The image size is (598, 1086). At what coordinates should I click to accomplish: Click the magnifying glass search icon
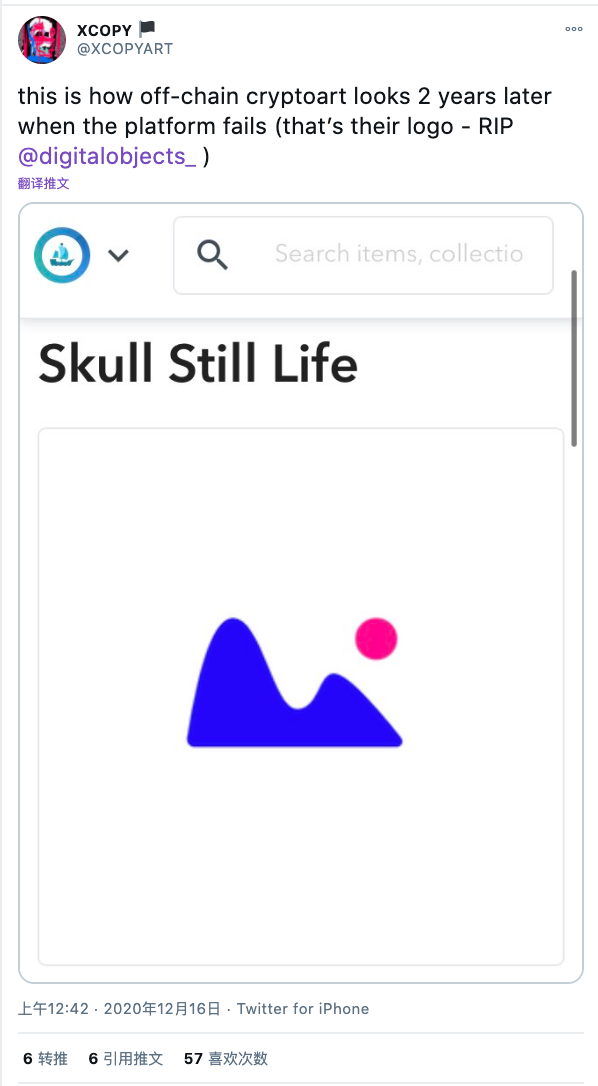(x=212, y=255)
